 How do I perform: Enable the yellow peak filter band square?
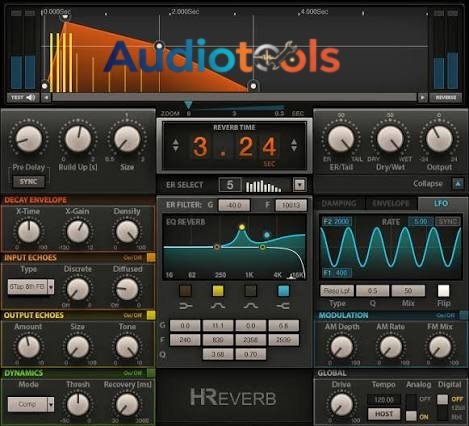coord(218,291)
